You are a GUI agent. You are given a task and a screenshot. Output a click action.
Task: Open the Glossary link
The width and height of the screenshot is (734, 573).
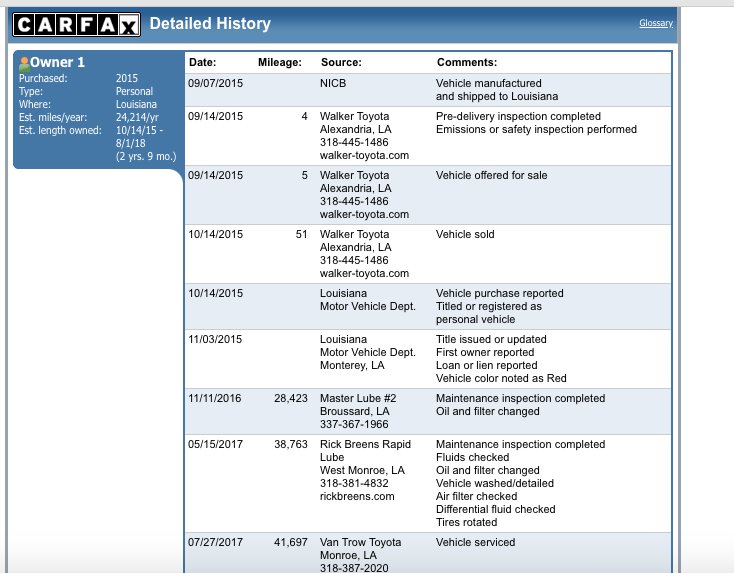pos(656,23)
